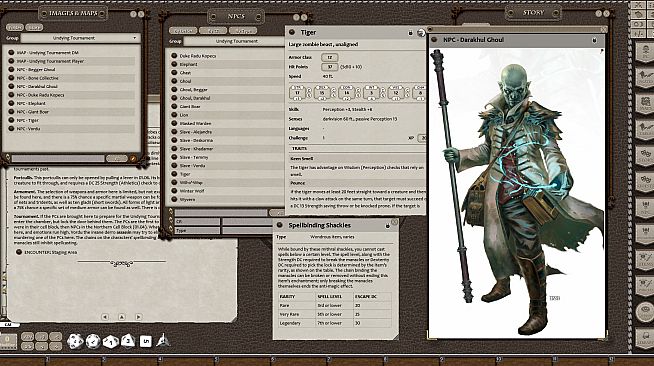Go to story index with up arrow

pos(121,317)
